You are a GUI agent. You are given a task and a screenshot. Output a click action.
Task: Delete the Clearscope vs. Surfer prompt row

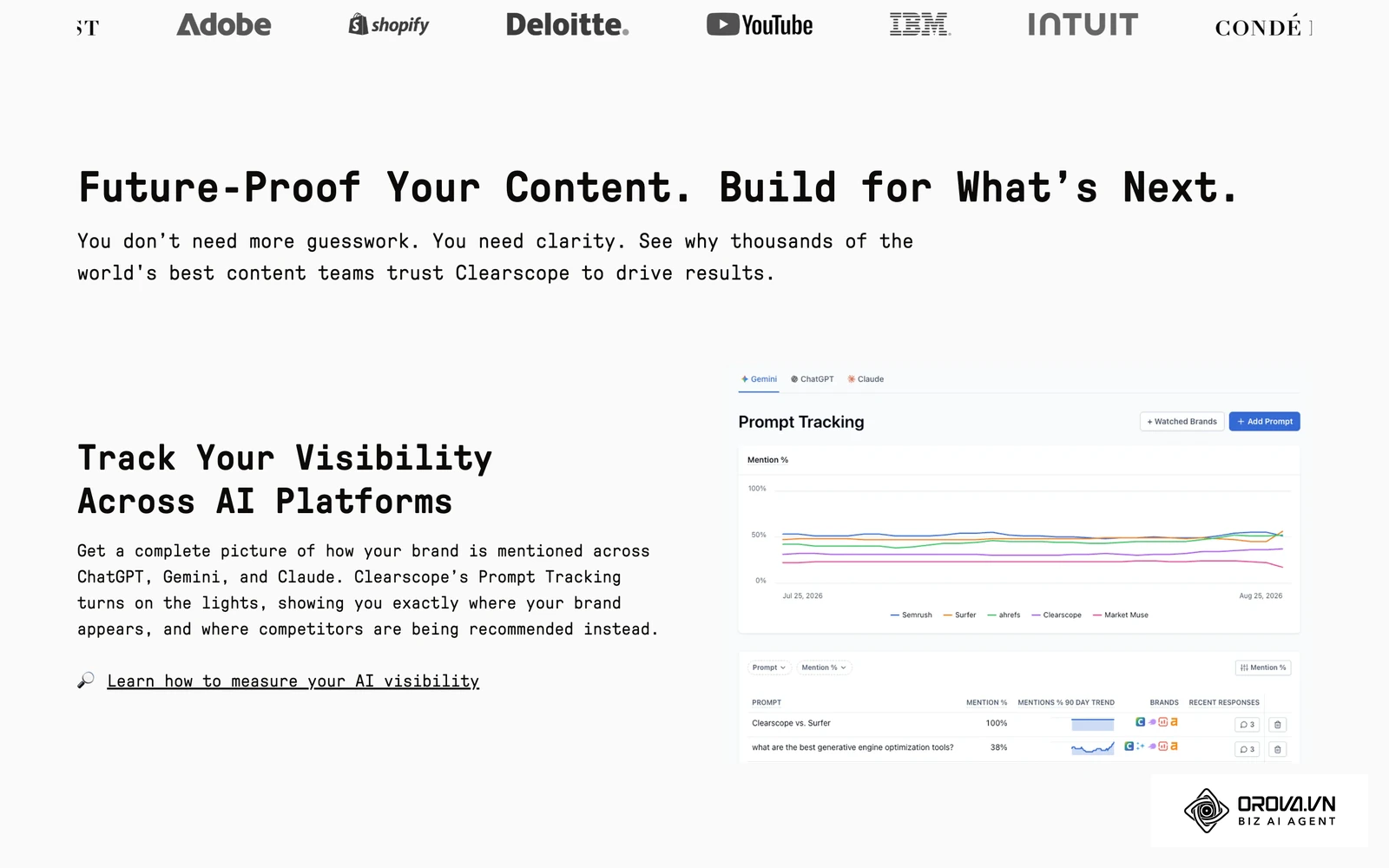(1277, 725)
